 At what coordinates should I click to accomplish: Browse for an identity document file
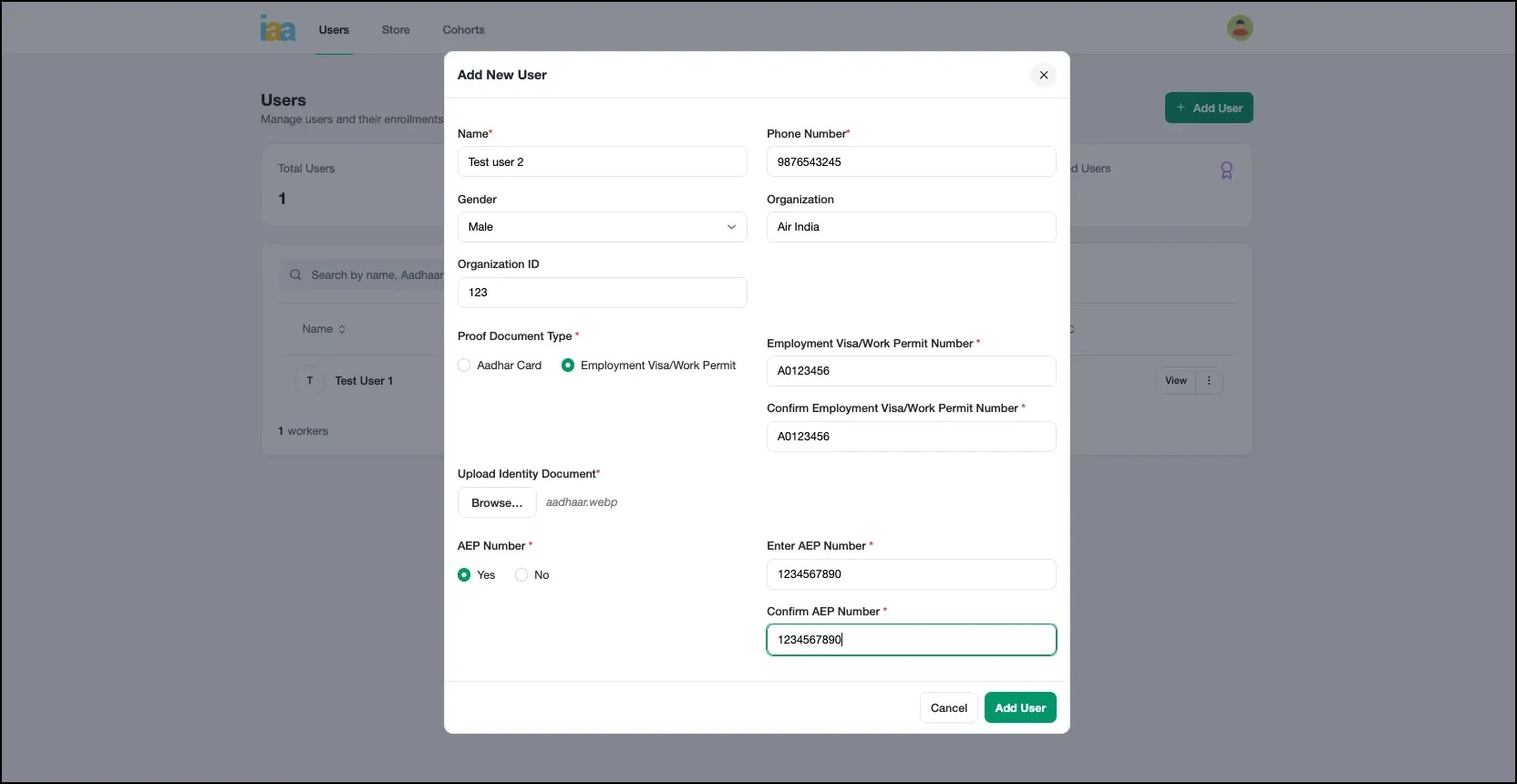(497, 503)
